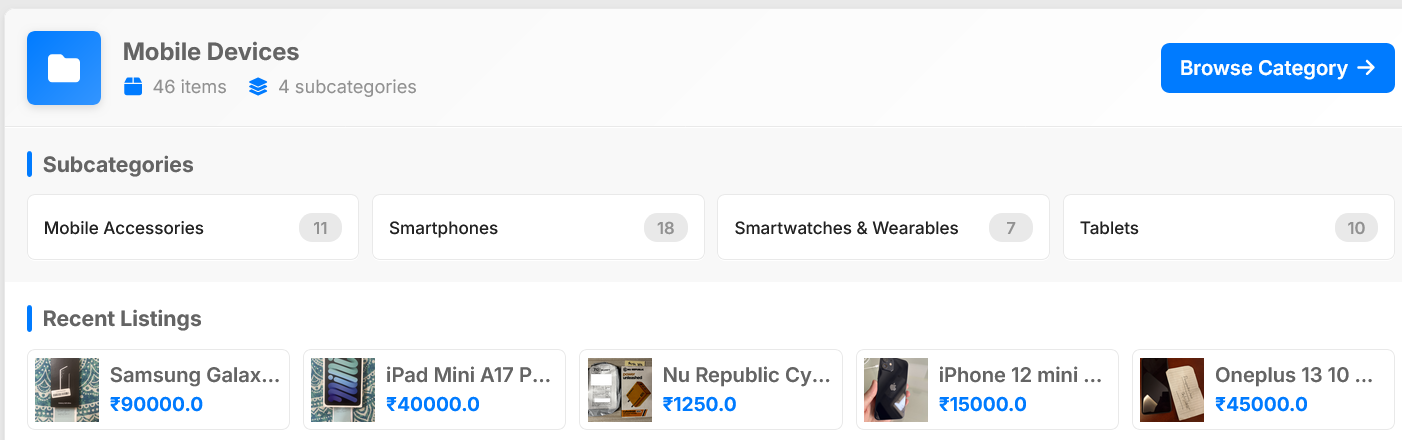Click the 11 count badge on Mobile Accessories
The image size is (1402, 440).
(x=320, y=228)
